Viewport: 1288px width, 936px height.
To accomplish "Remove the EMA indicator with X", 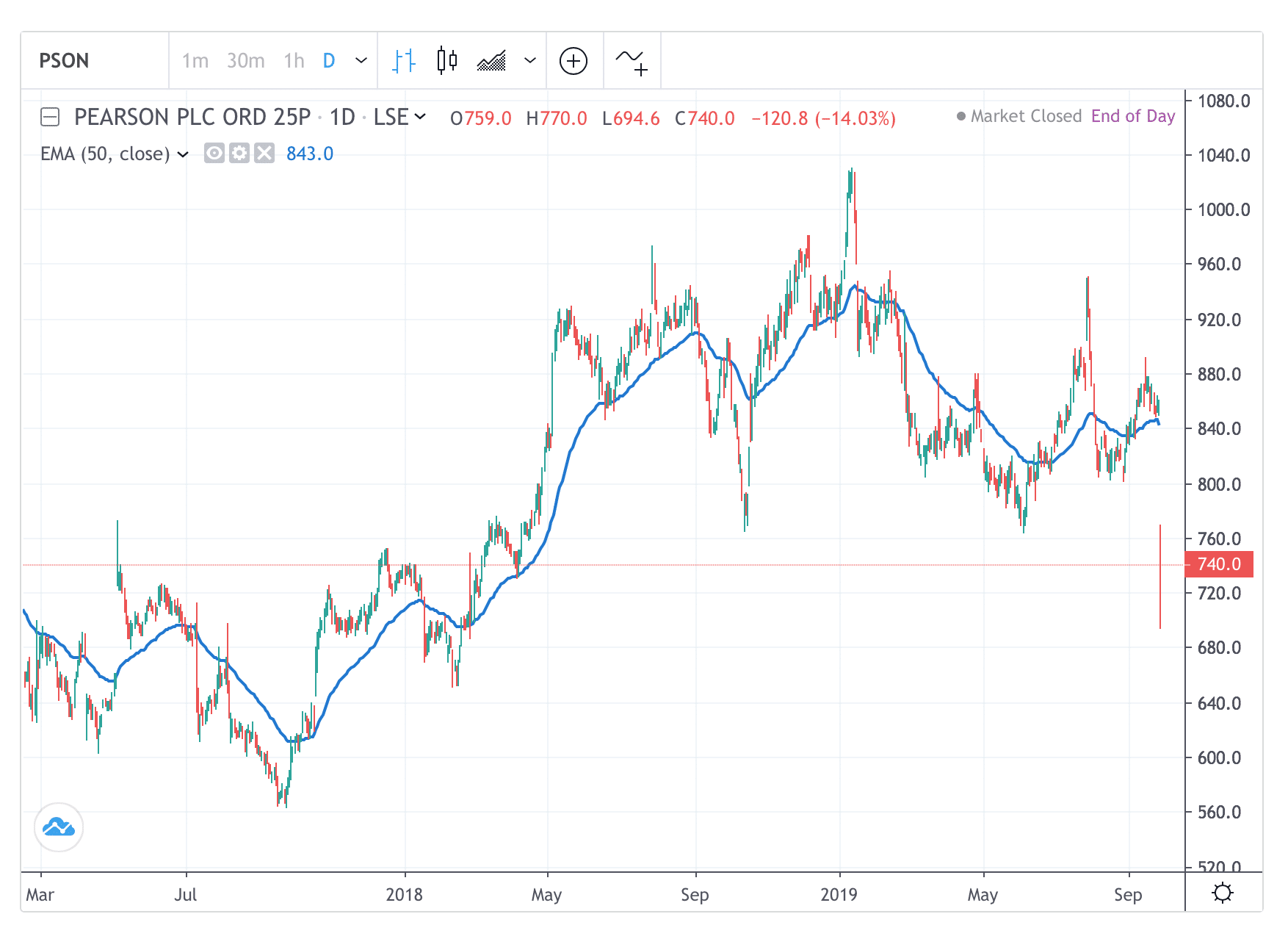I will point(264,154).
